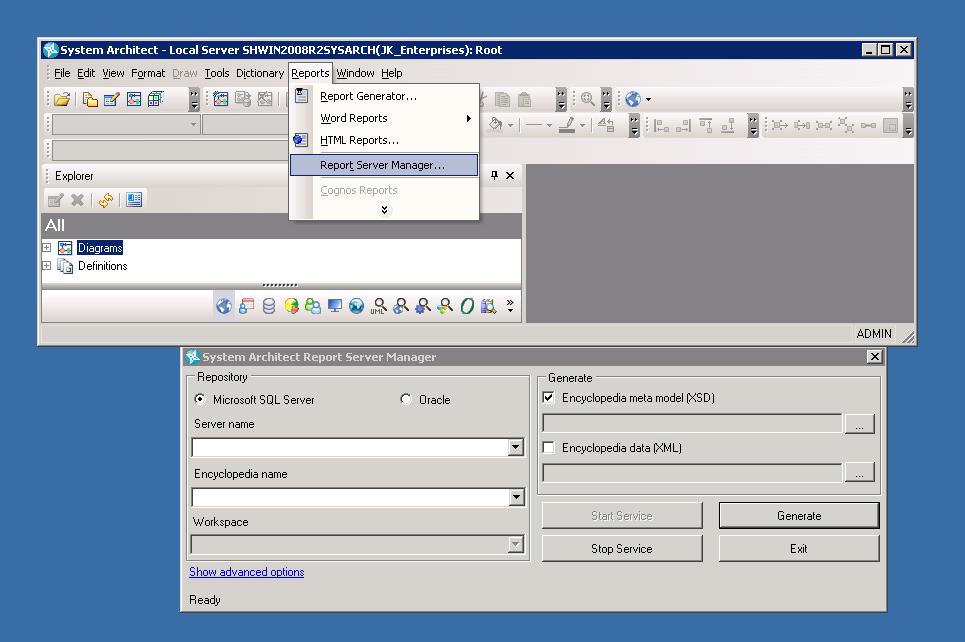The height and width of the screenshot is (642, 965).
Task: Open the Dictionary menu
Action: coord(260,73)
